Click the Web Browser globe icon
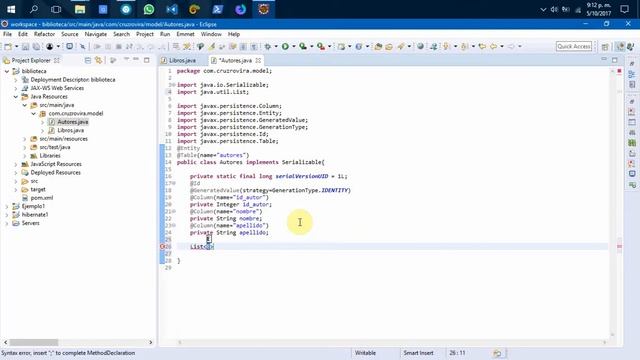640x360 pixels. [x=420, y=47]
